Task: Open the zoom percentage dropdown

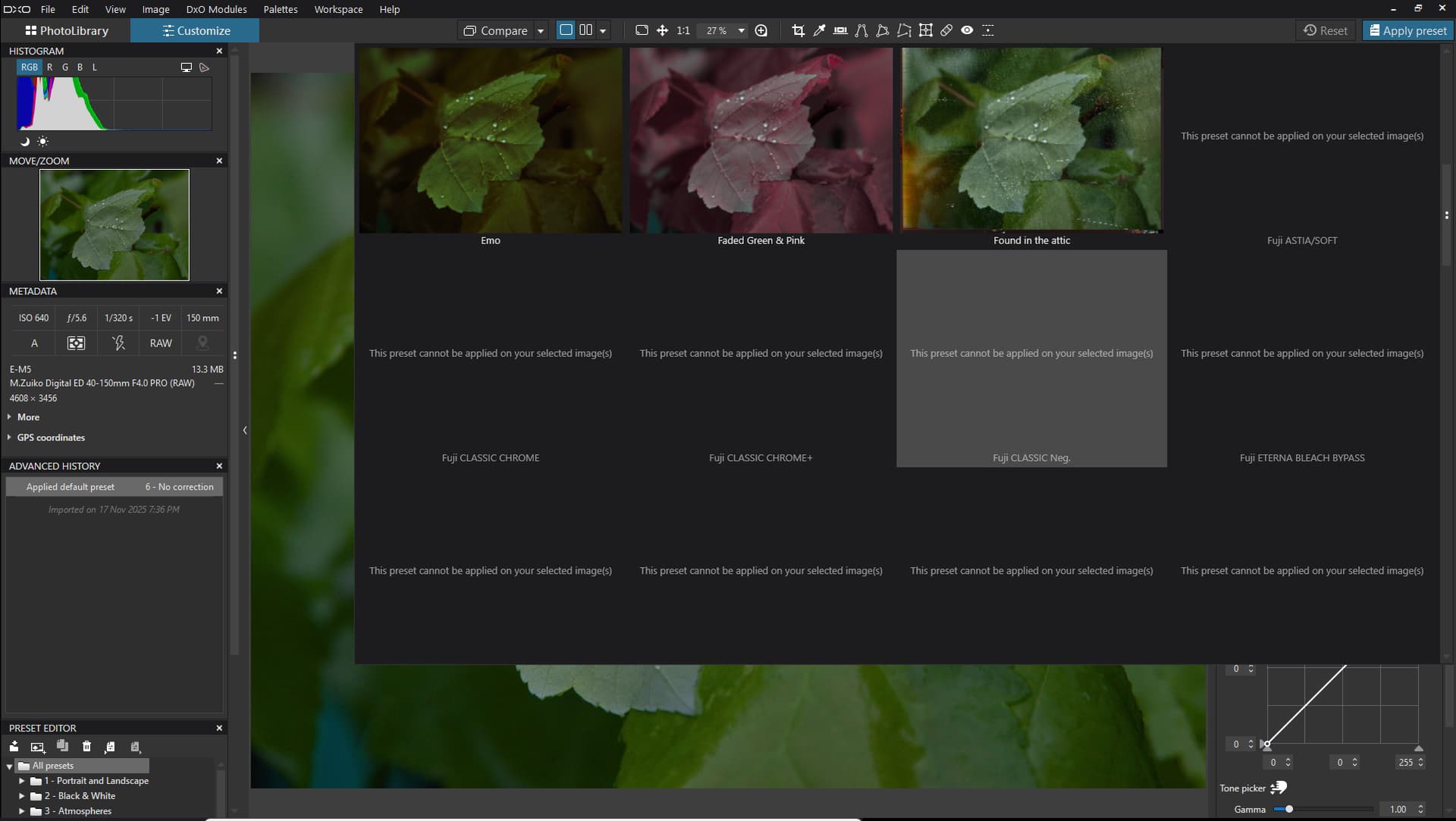Action: point(741,30)
